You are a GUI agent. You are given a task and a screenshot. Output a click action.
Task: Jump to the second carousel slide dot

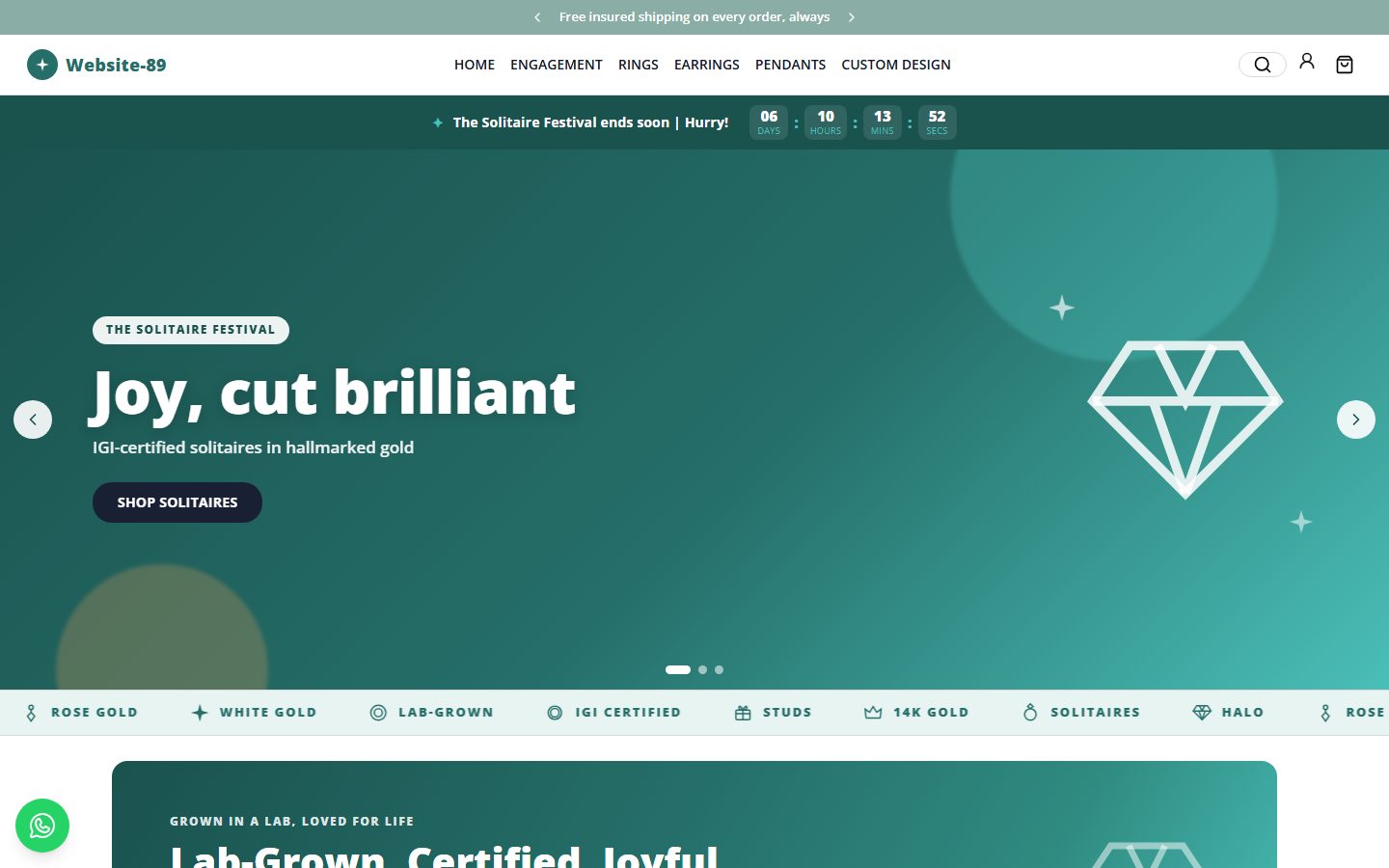(x=702, y=669)
